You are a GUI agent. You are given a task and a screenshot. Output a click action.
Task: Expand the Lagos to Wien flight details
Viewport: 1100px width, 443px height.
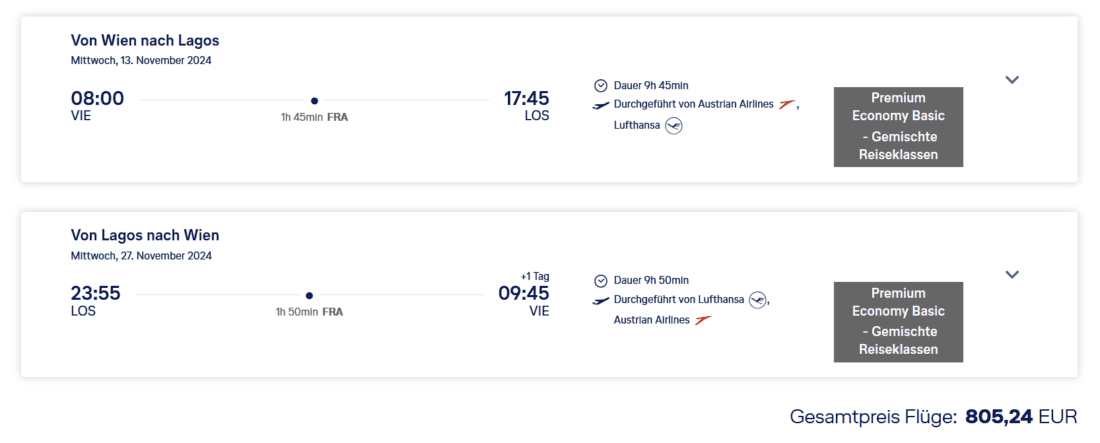click(1012, 274)
